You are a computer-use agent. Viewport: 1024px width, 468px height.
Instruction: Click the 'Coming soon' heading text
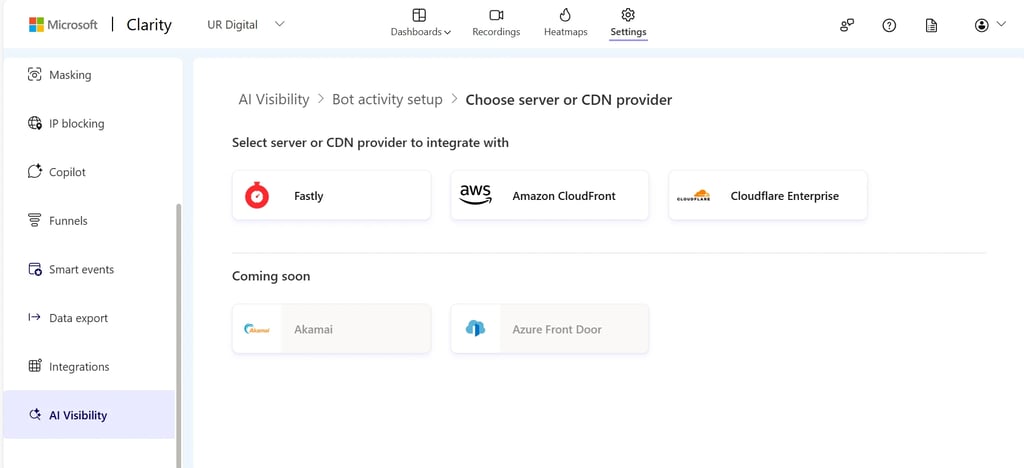[271, 277]
